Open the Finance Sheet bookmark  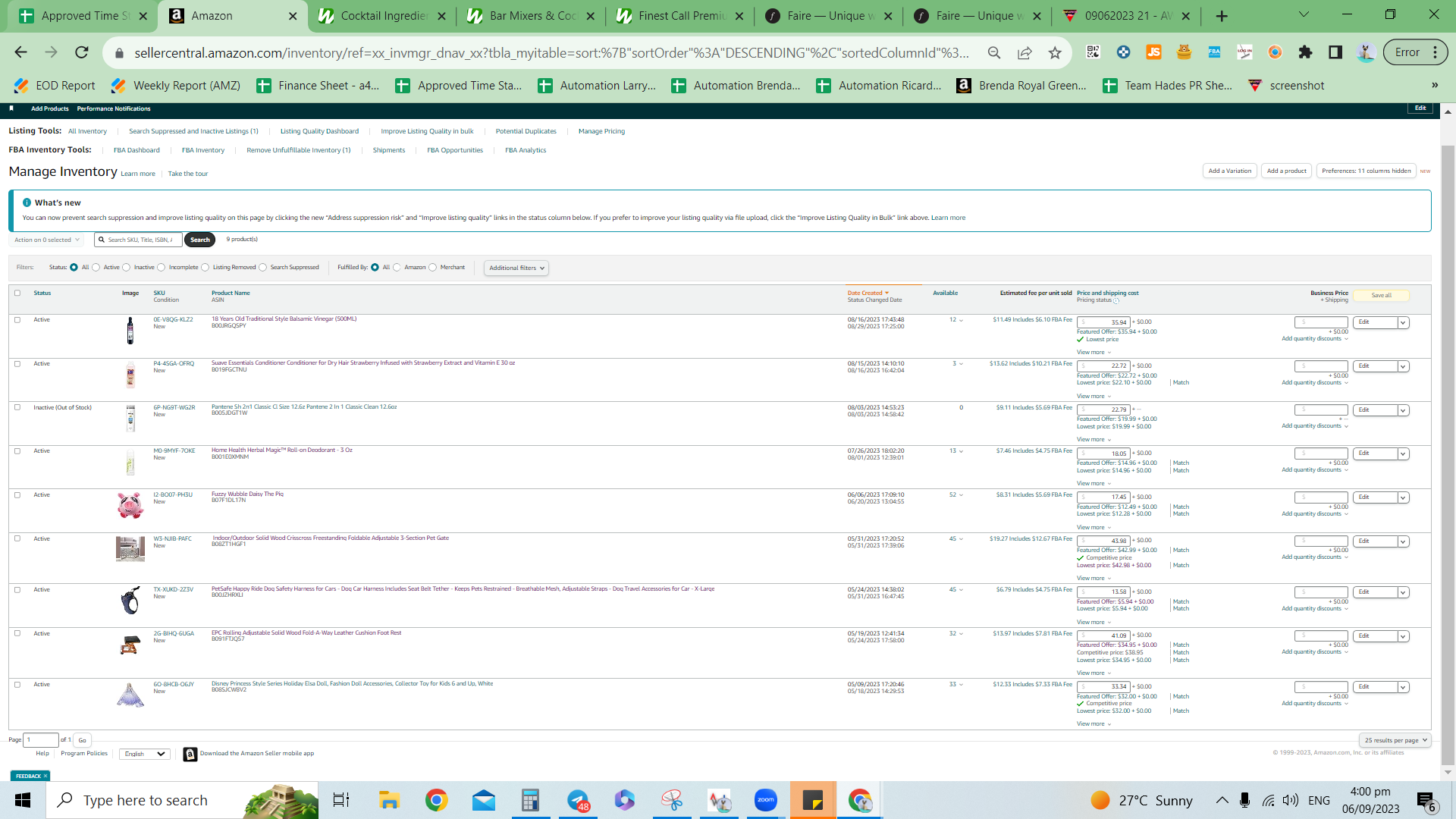click(x=318, y=86)
